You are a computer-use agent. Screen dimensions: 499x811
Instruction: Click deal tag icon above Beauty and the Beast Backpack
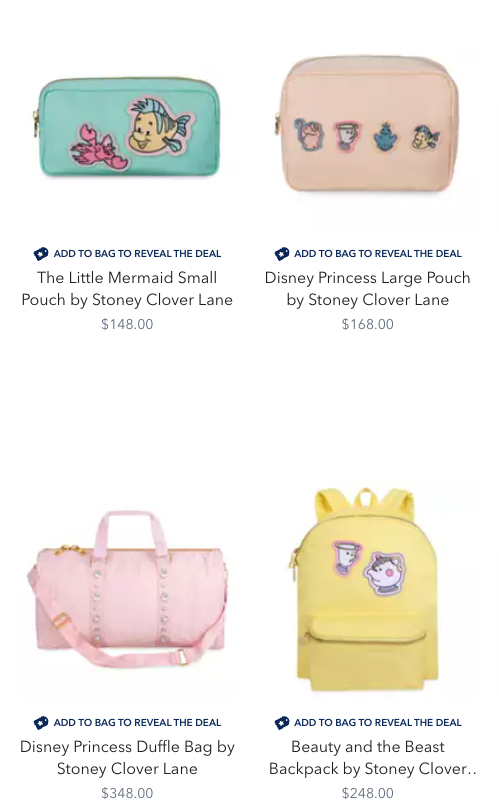pyautogui.click(x=282, y=723)
